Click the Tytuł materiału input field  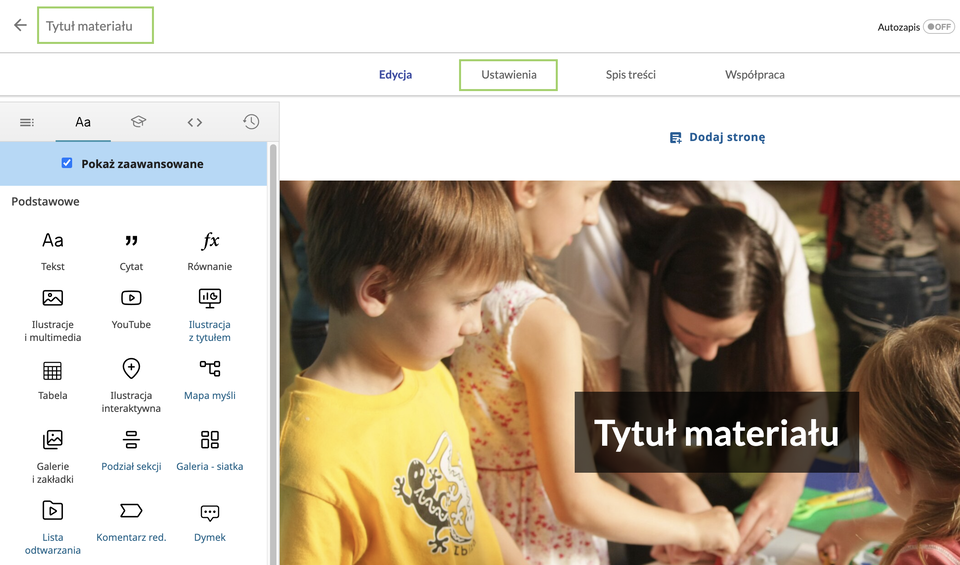(x=96, y=26)
